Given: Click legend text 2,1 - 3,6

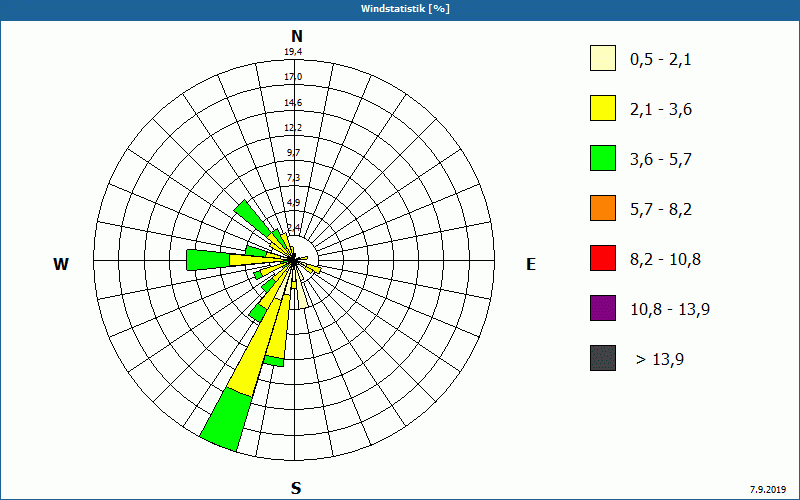Looking at the screenshot, I should point(661,110).
